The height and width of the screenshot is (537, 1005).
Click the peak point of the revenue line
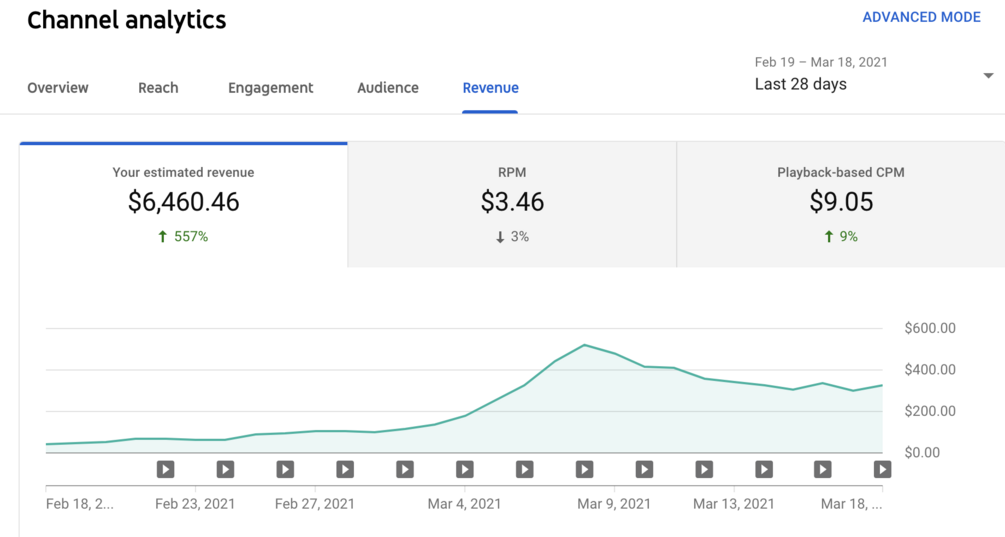pos(584,345)
